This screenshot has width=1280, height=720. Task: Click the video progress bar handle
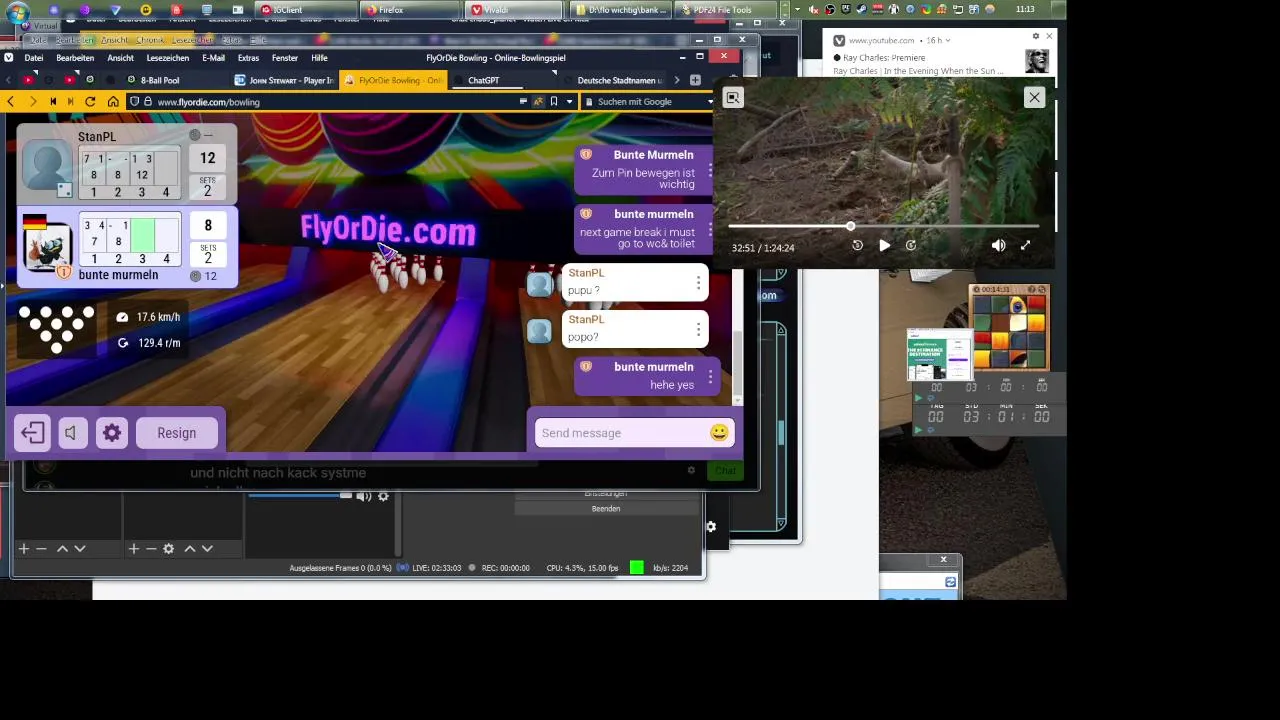click(x=850, y=226)
